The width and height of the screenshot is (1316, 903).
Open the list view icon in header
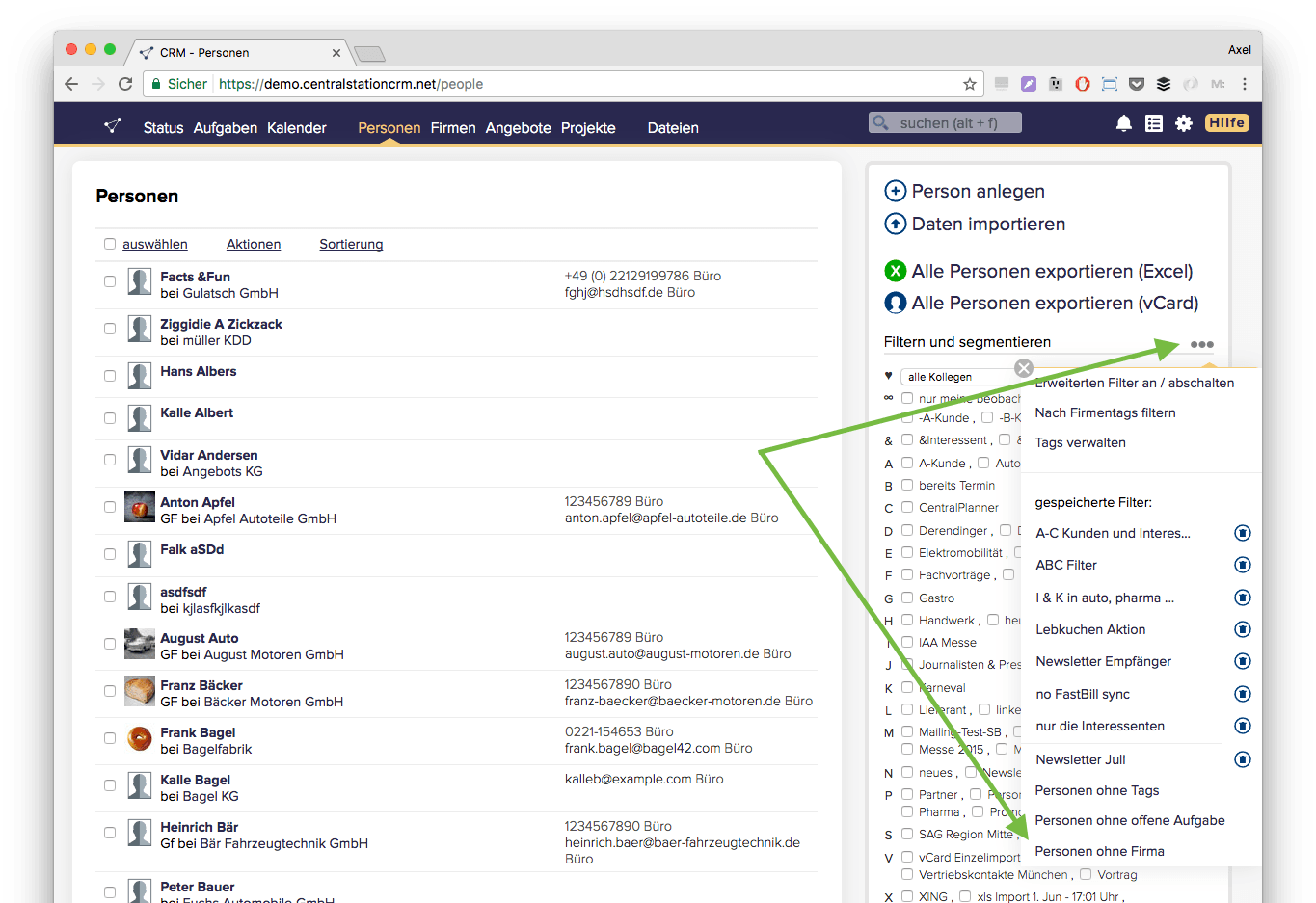coord(1153,123)
